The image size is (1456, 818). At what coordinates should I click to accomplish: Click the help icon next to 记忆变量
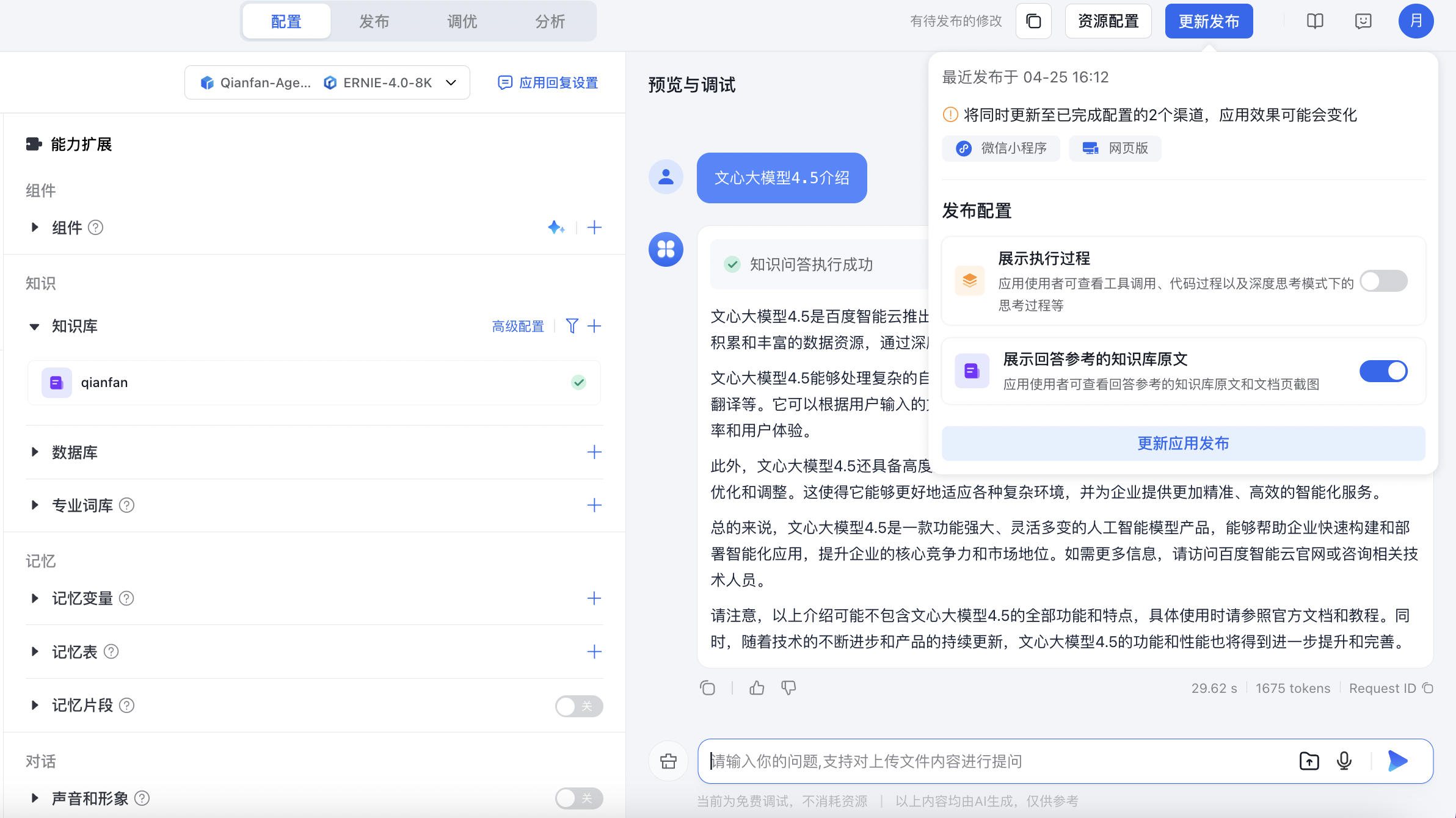tap(126, 598)
